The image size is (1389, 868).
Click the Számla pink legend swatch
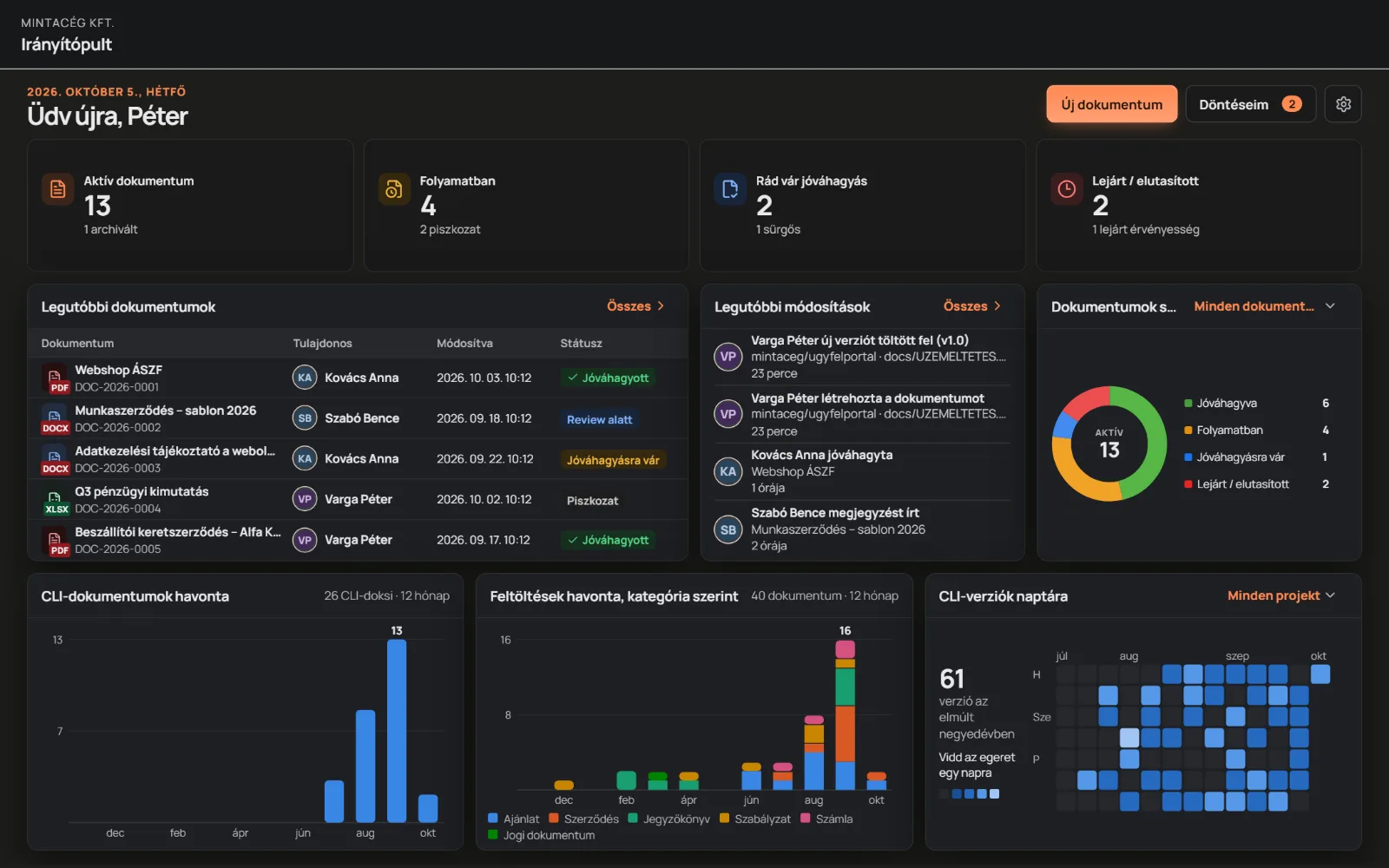point(806,818)
